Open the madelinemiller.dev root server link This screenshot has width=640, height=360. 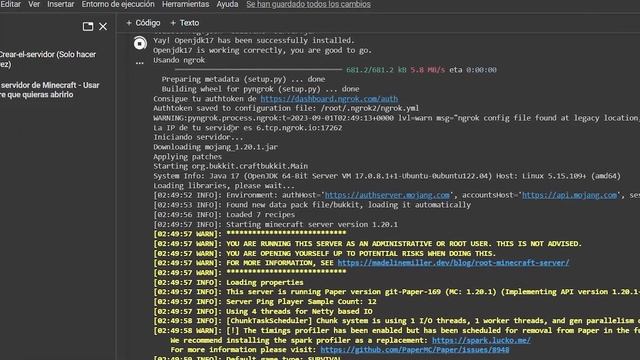click(453, 263)
